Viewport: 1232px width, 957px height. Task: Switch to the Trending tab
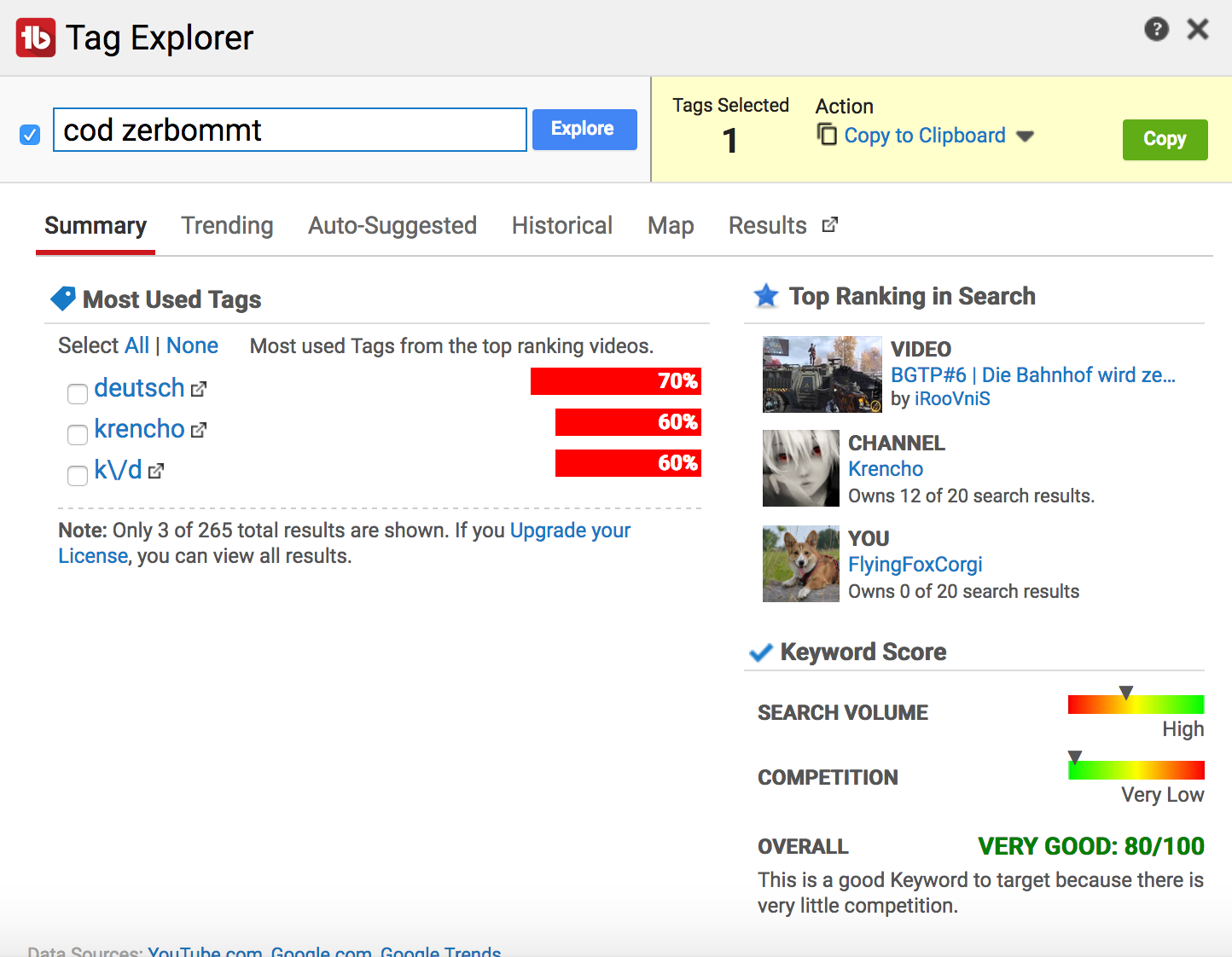click(x=227, y=226)
